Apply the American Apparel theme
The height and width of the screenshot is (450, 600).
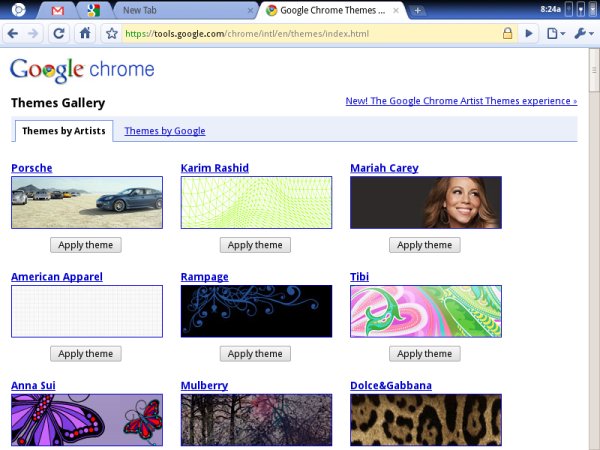point(86,354)
